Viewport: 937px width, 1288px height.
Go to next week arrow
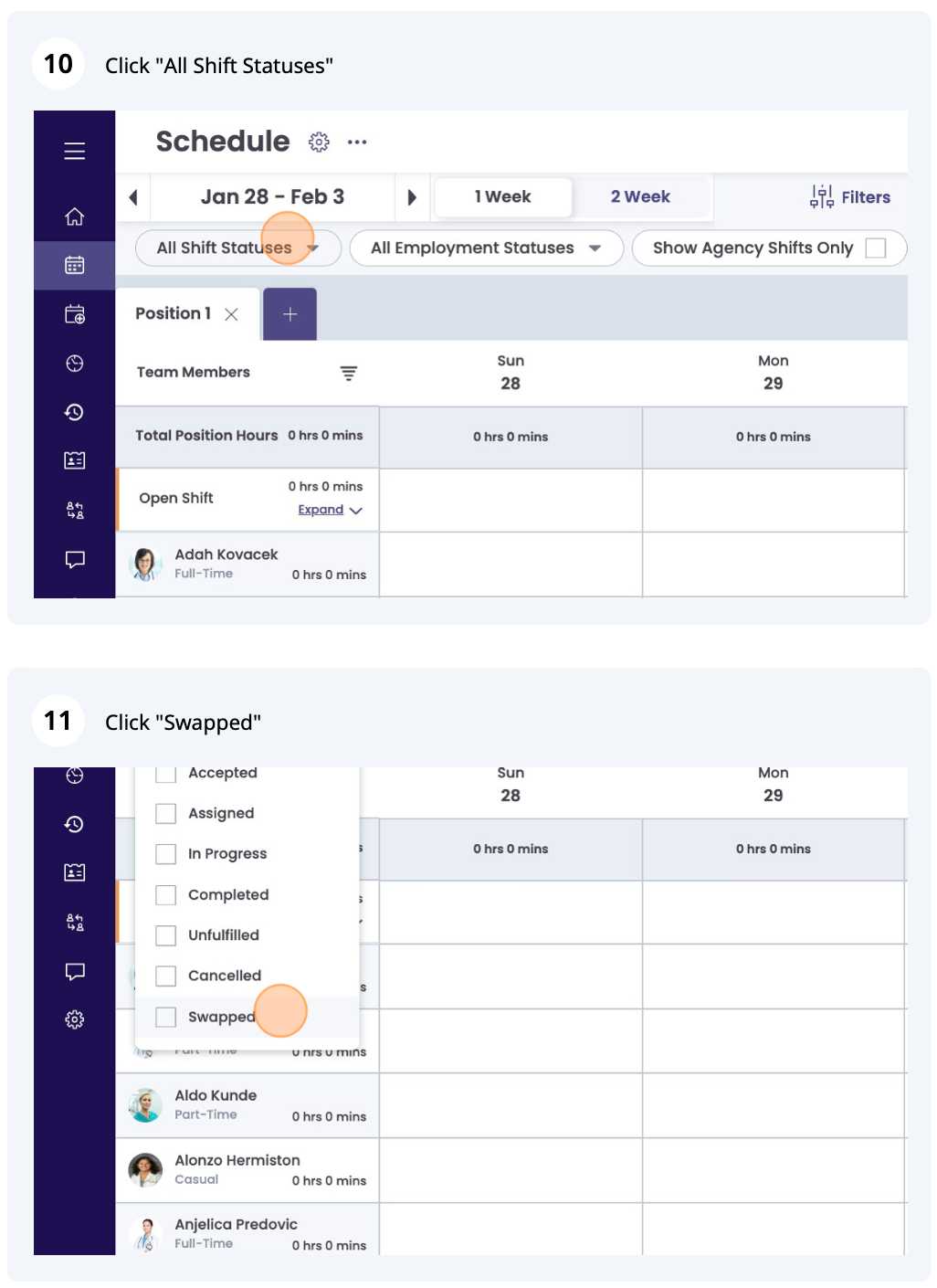click(412, 197)
